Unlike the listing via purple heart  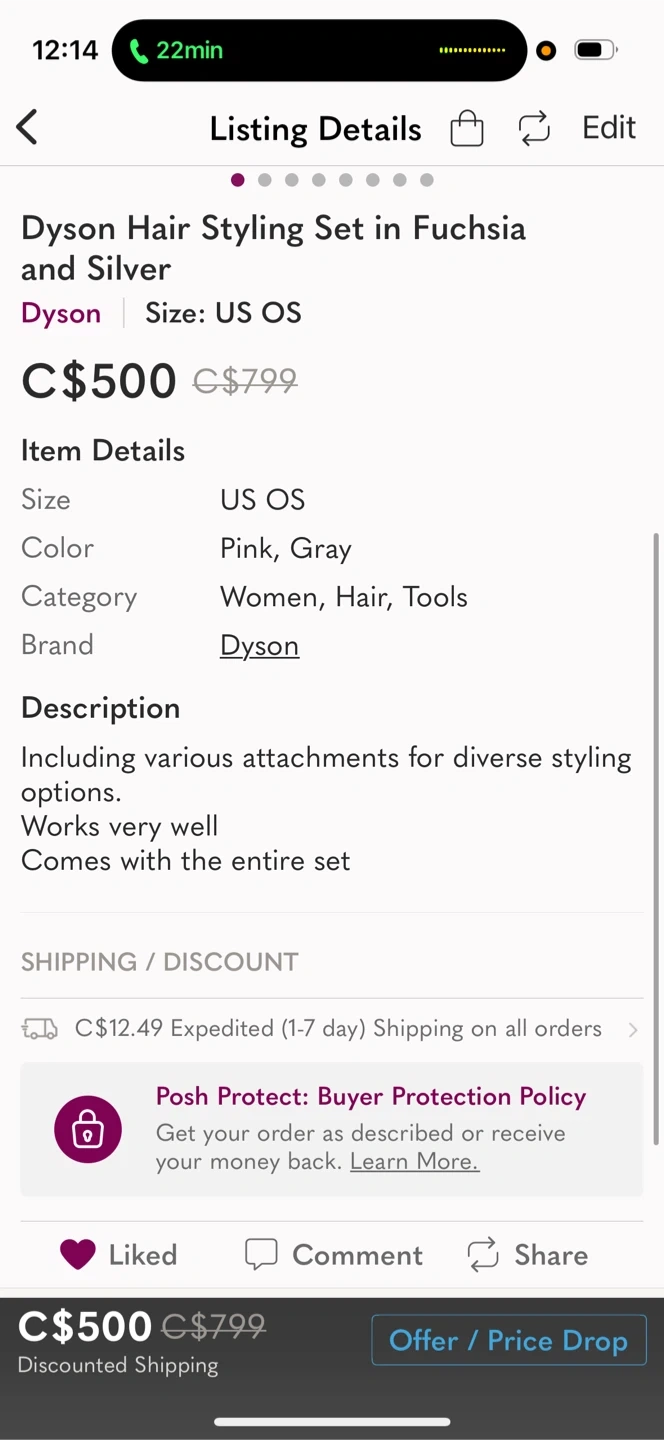[78, 1254]
